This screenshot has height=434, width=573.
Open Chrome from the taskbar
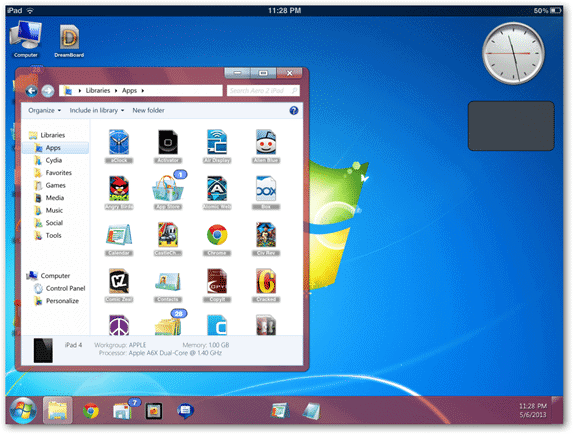pyautogui.click(x=91, y=411)
